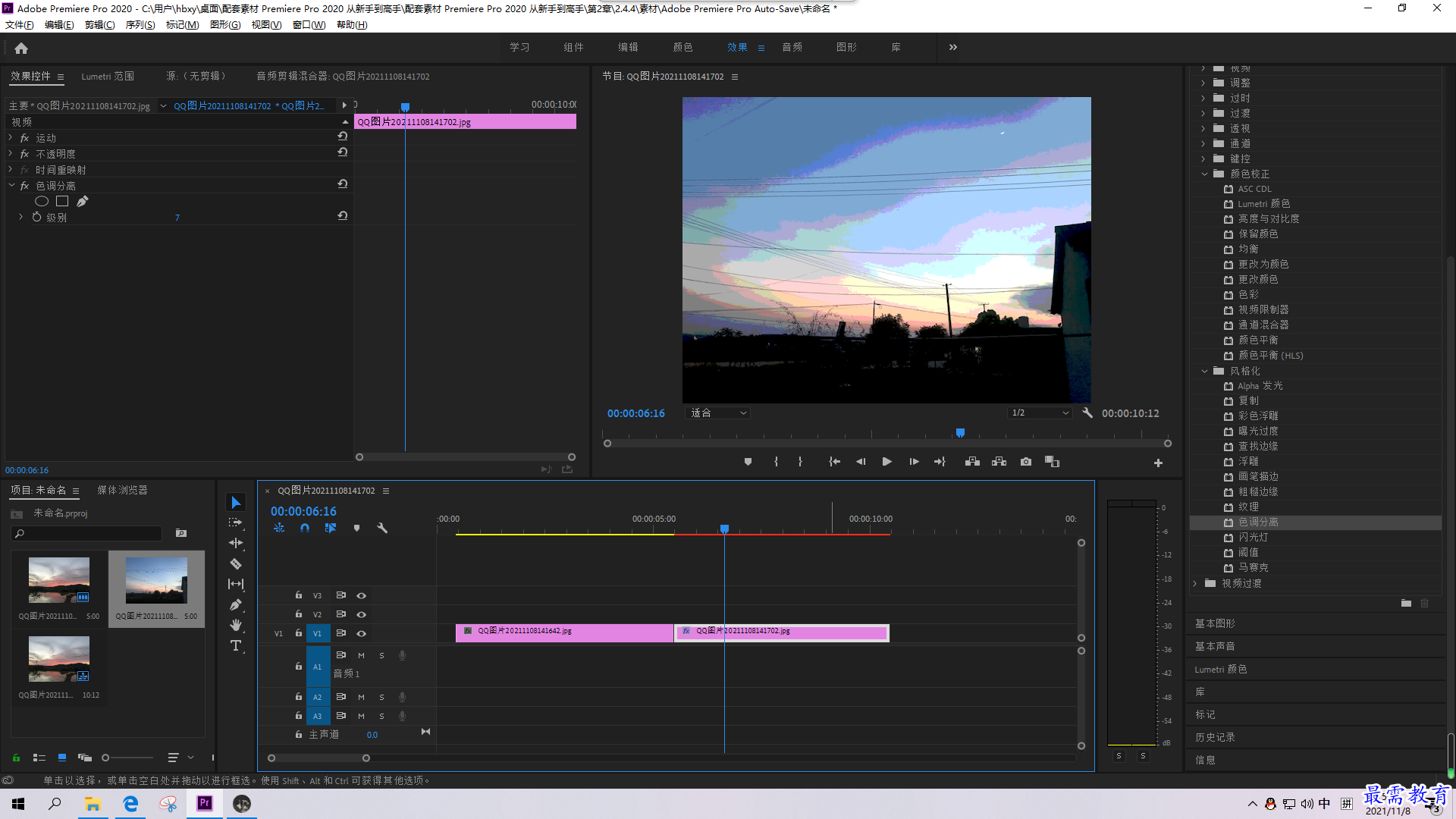Open the 基本图形 panel
Screen dimensions: 1456x819
pyautogui.click(x=1215, y=623)
